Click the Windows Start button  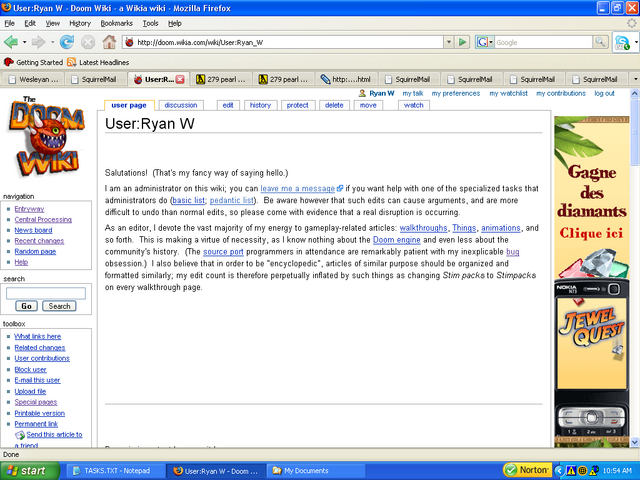[x=30, y=471]
